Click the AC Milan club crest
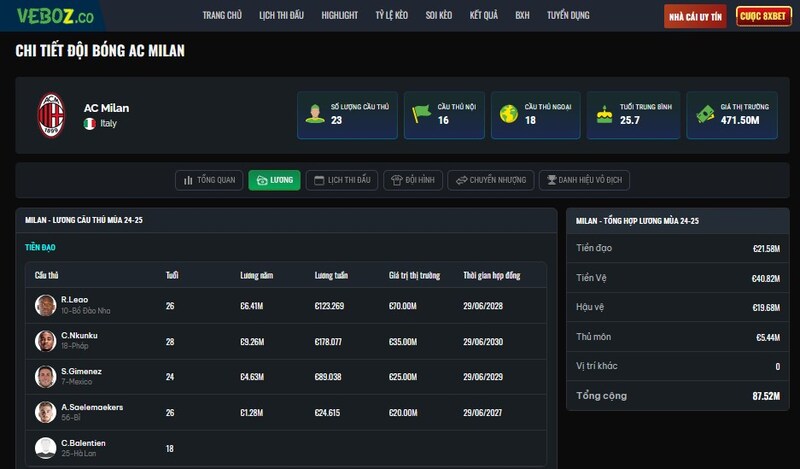Image resolution: width=800 pixels, height=469 pixels. tap(51, 115)
